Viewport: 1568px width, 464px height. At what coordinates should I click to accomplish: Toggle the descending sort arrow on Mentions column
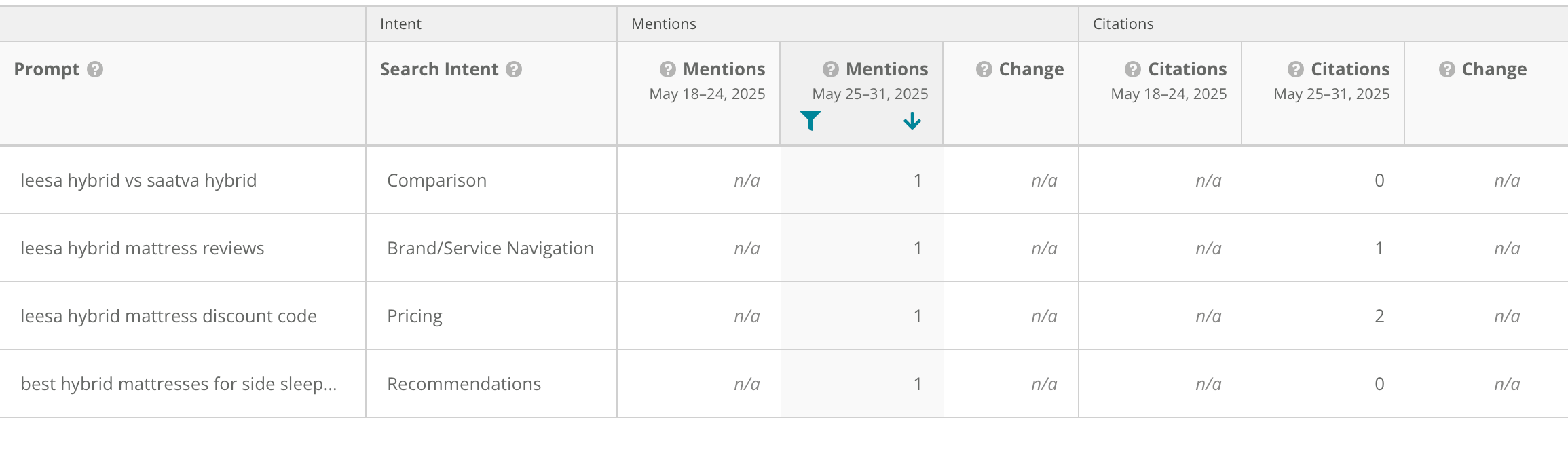pos(912,121)
